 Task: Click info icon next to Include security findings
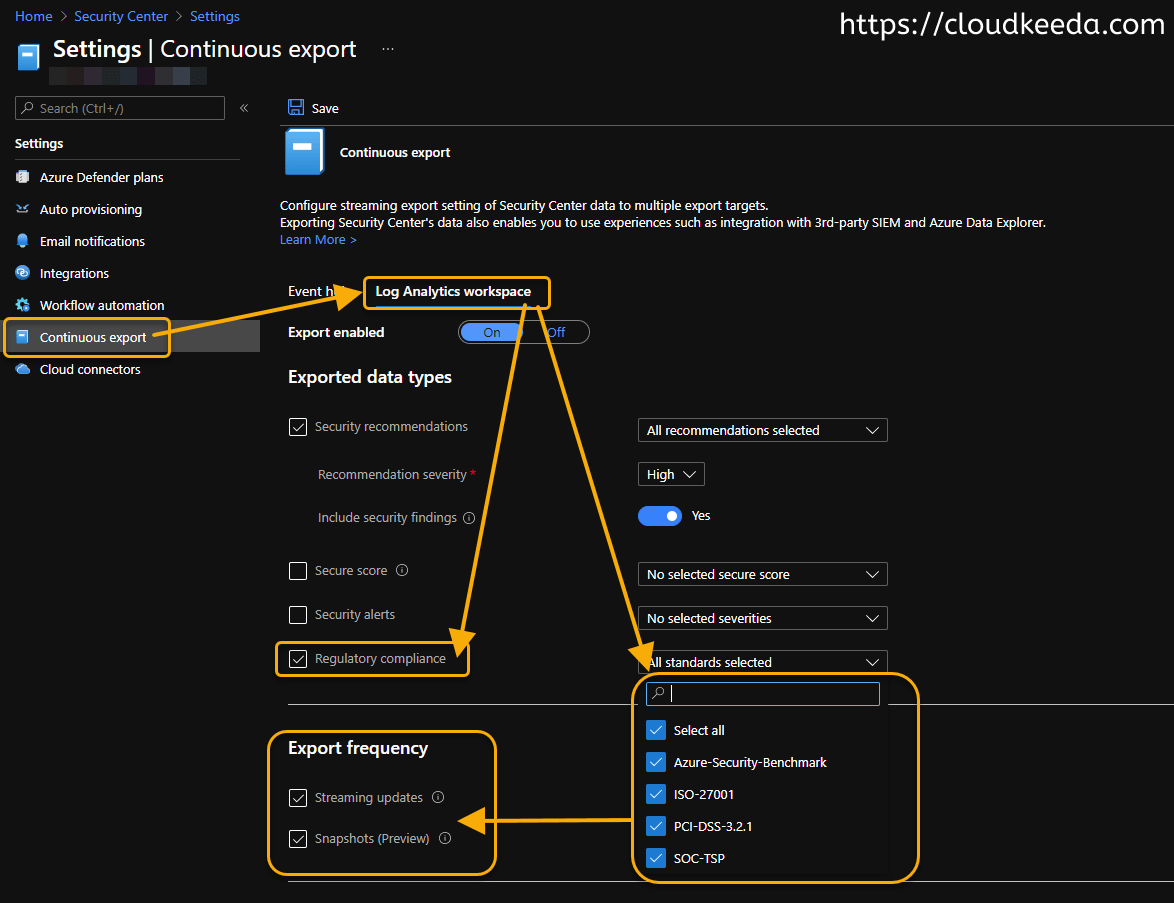point(469,517)
